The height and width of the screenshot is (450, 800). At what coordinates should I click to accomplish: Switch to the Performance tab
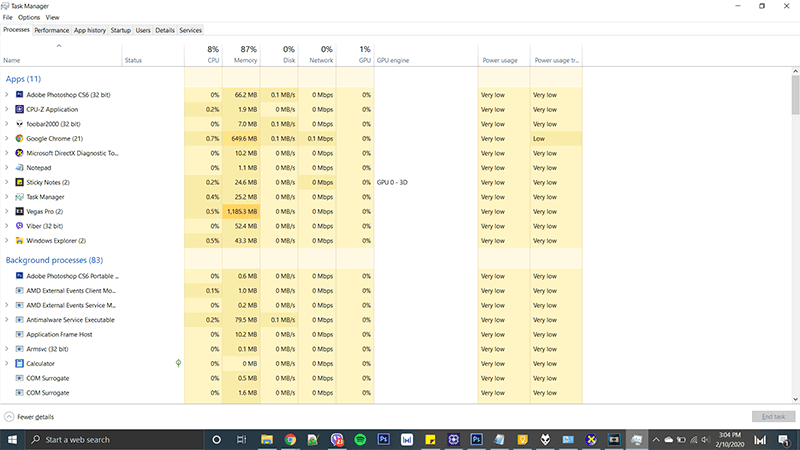click(x=52, y=30)
